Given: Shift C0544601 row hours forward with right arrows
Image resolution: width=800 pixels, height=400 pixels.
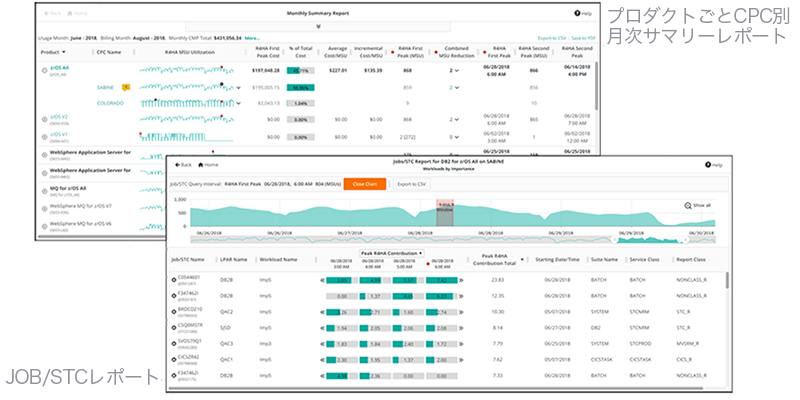Looking at the screenshot, I should tap(461, 280).
